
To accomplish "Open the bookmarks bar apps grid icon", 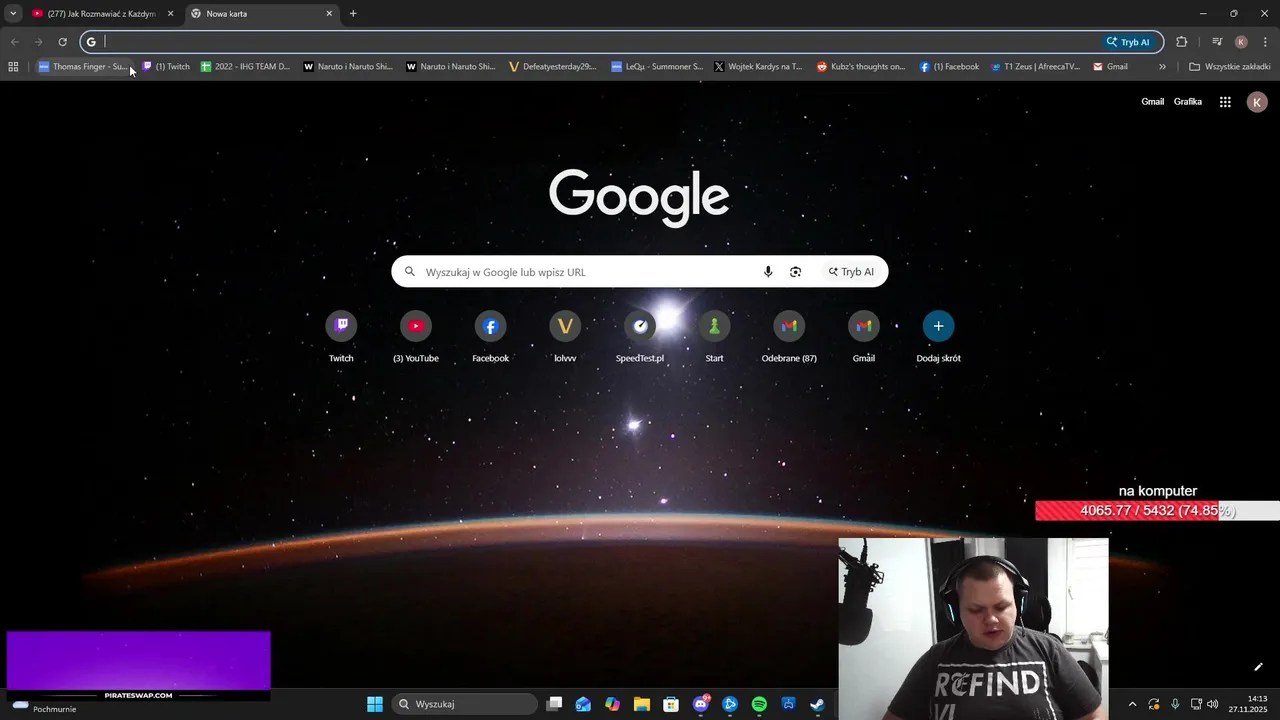I will (x=13, y=67).
